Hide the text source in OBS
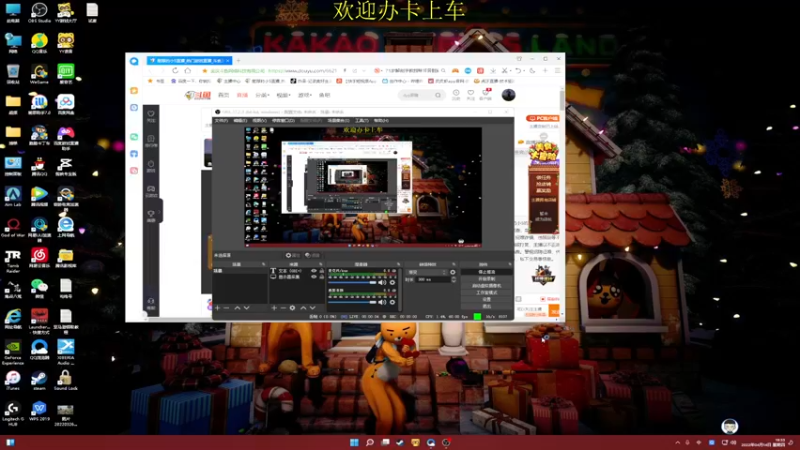The image size is (800, 450). tap(314, 271)
